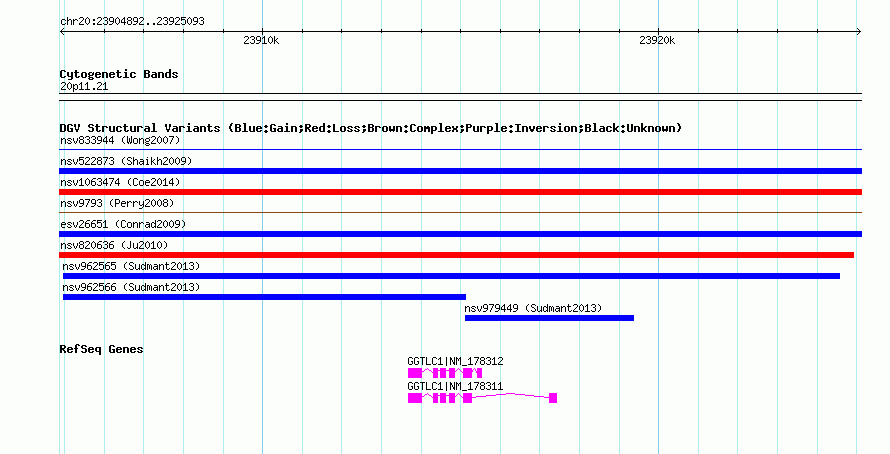Click the magenta GGTLC1 NM_178312 gene glyph
Screen dimensions: 890x454
[445, 373]
